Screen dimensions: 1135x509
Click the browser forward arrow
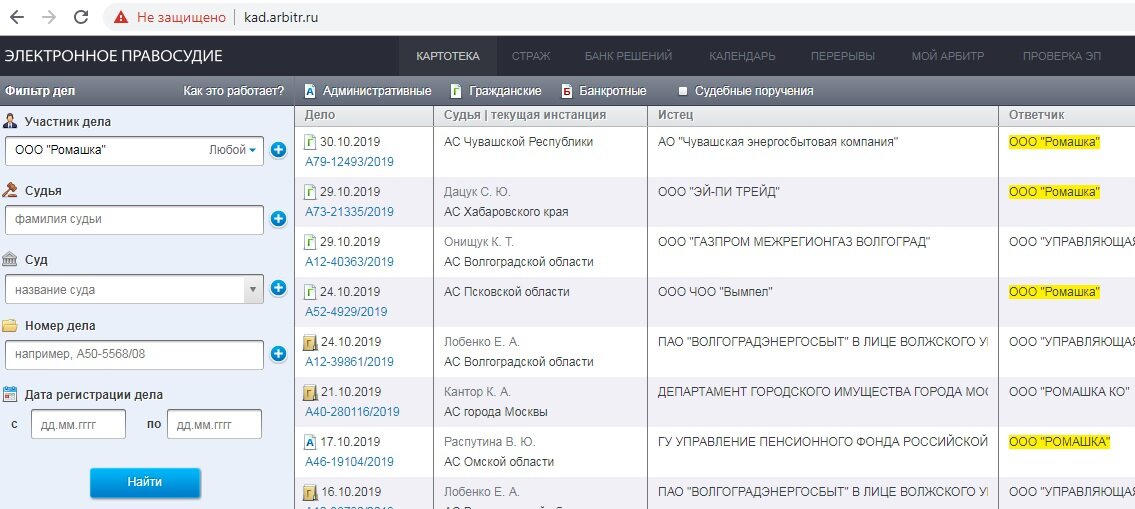pos(49,17)
